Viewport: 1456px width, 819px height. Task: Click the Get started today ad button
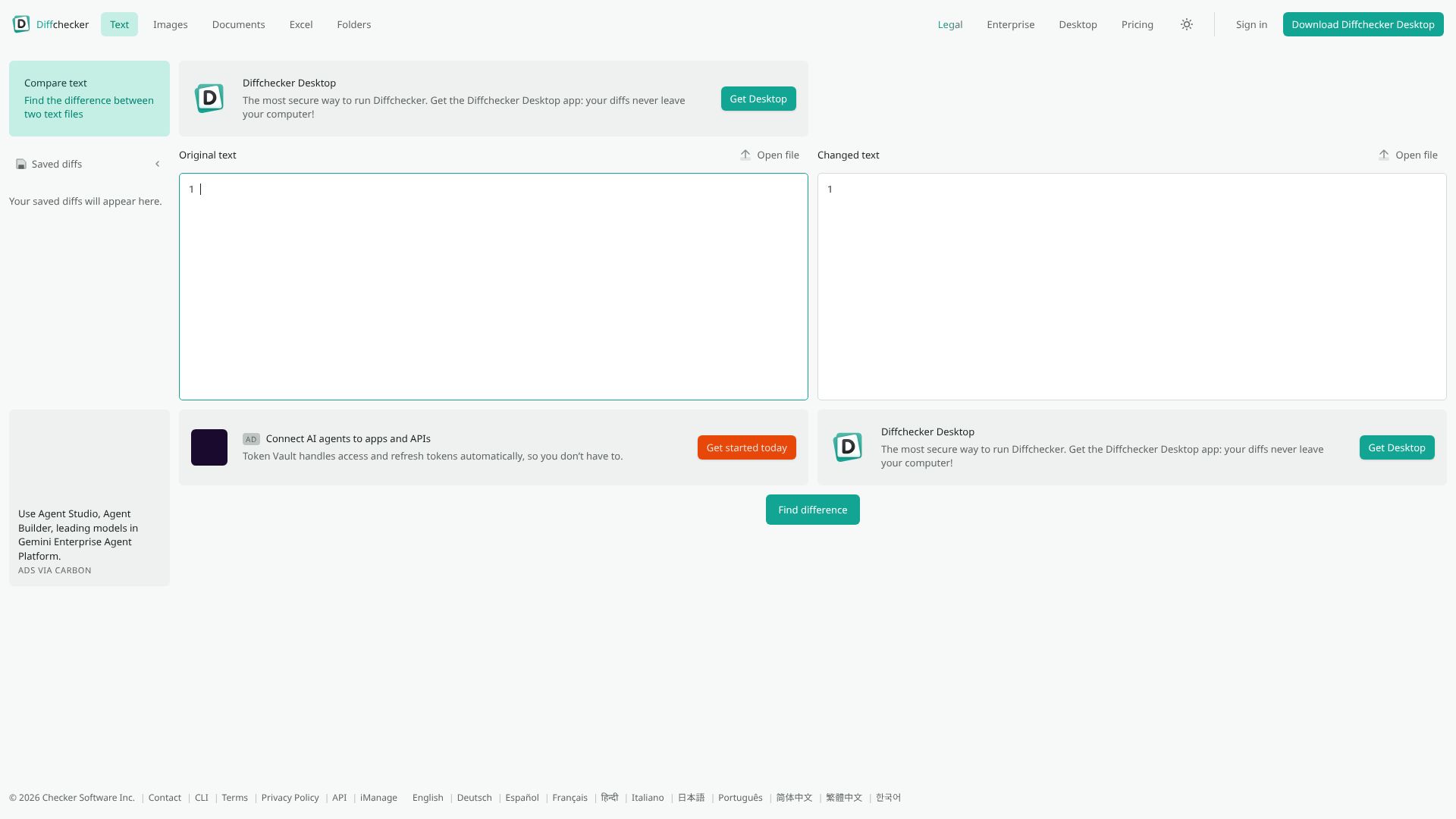coord(747,447)
